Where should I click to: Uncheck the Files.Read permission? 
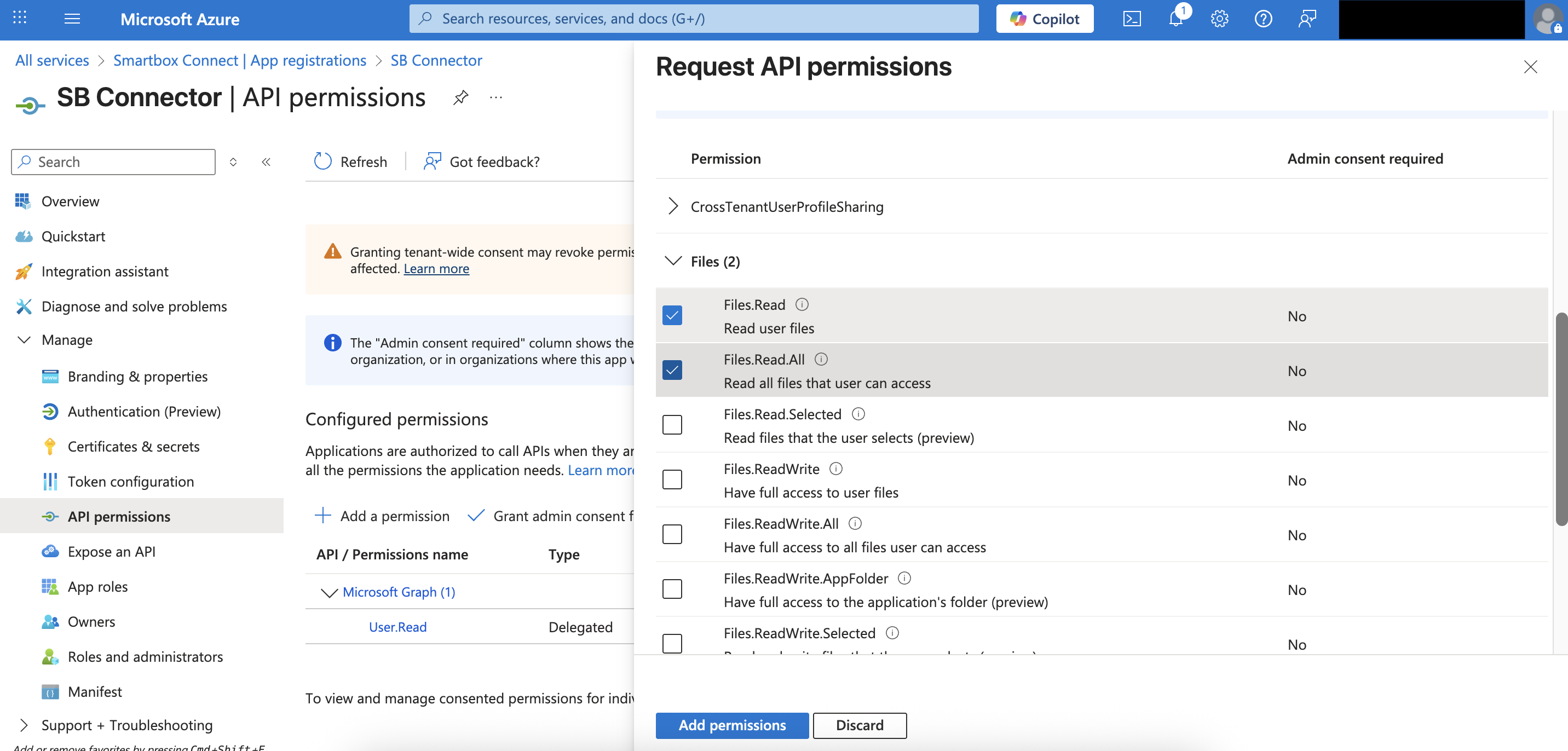[672, 315]
